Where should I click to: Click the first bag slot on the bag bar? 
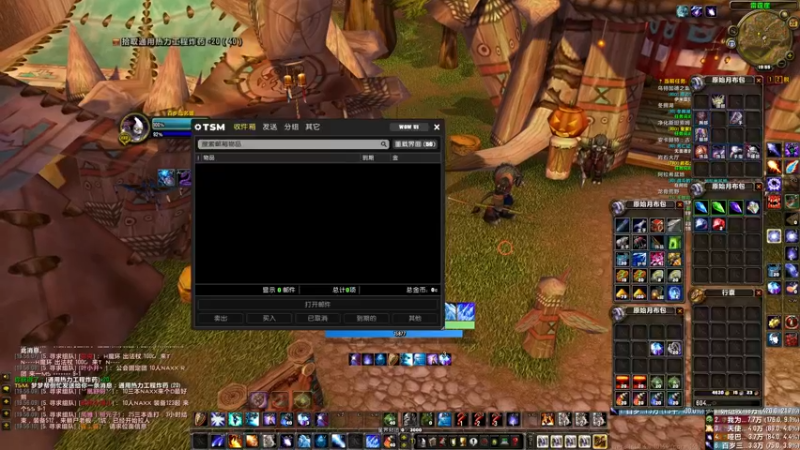(x=543, y=441)
